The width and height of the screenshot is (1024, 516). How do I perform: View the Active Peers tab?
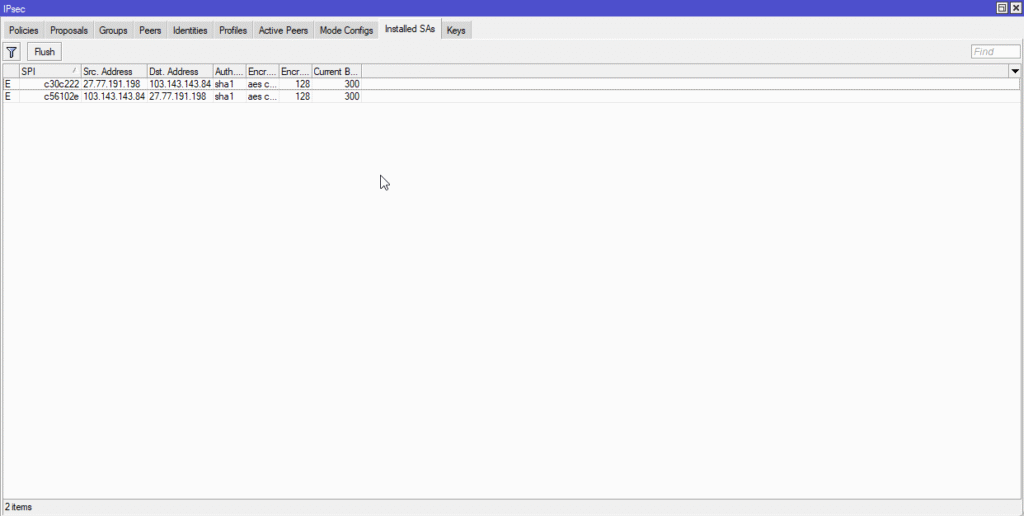click(284, 30)
